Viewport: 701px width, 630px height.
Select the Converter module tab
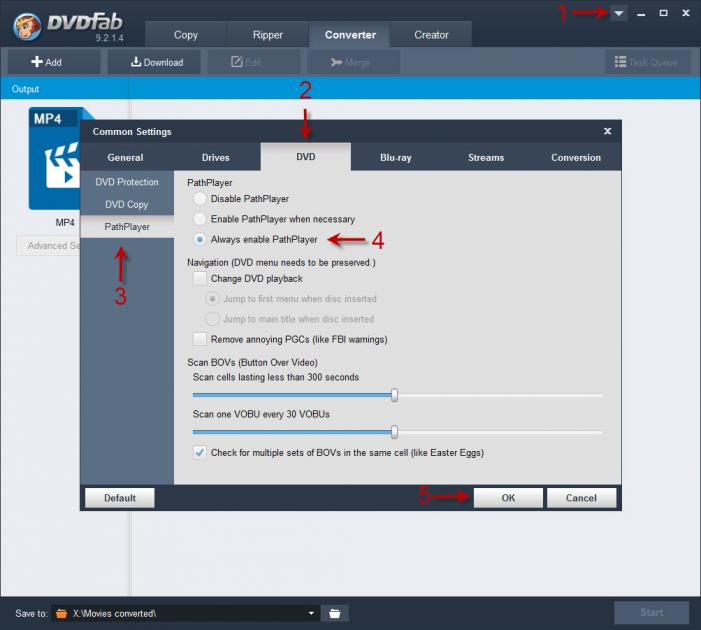pos(350,34)
